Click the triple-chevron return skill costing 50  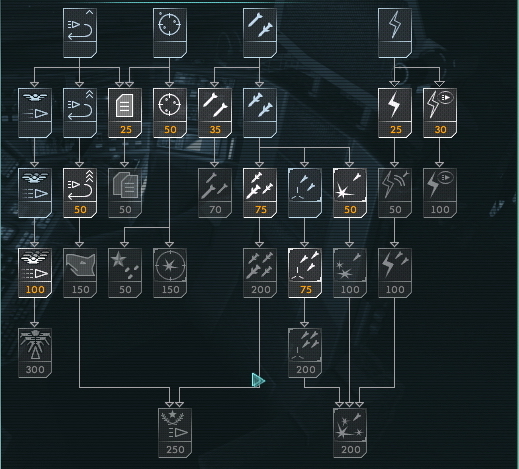80,193
